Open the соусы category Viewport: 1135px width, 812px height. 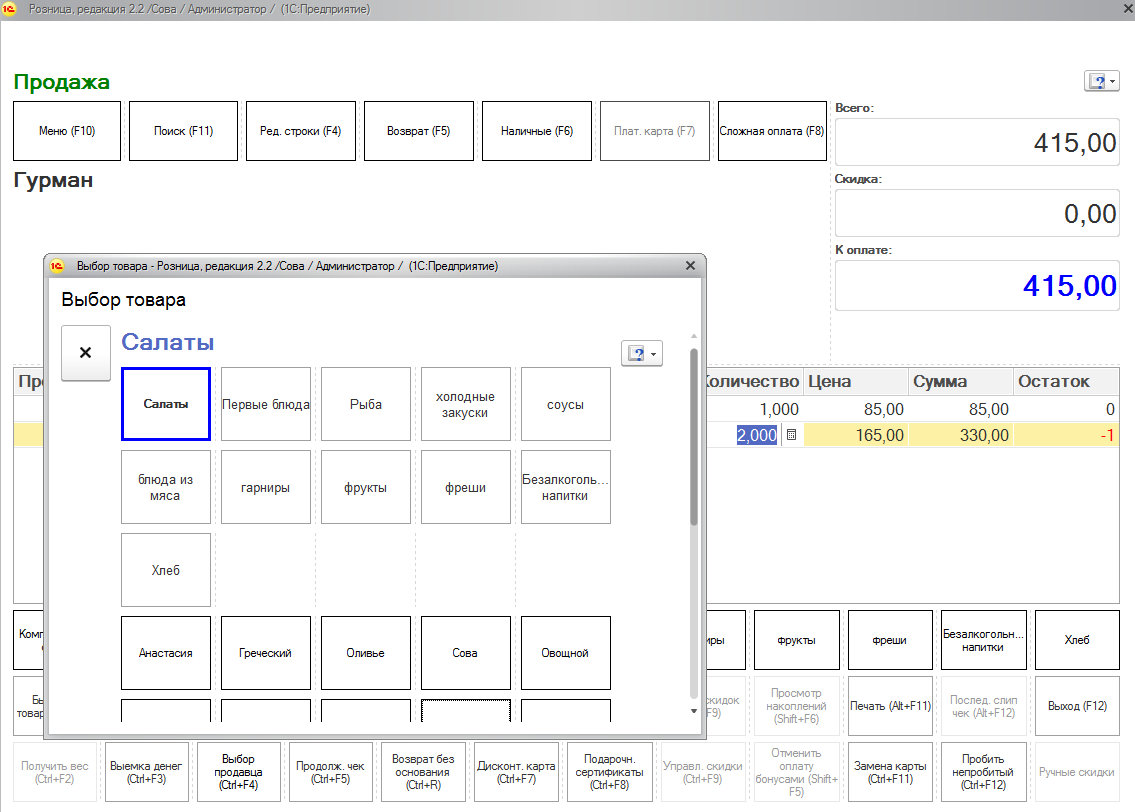pyautogui.click(x=565, y=404)
